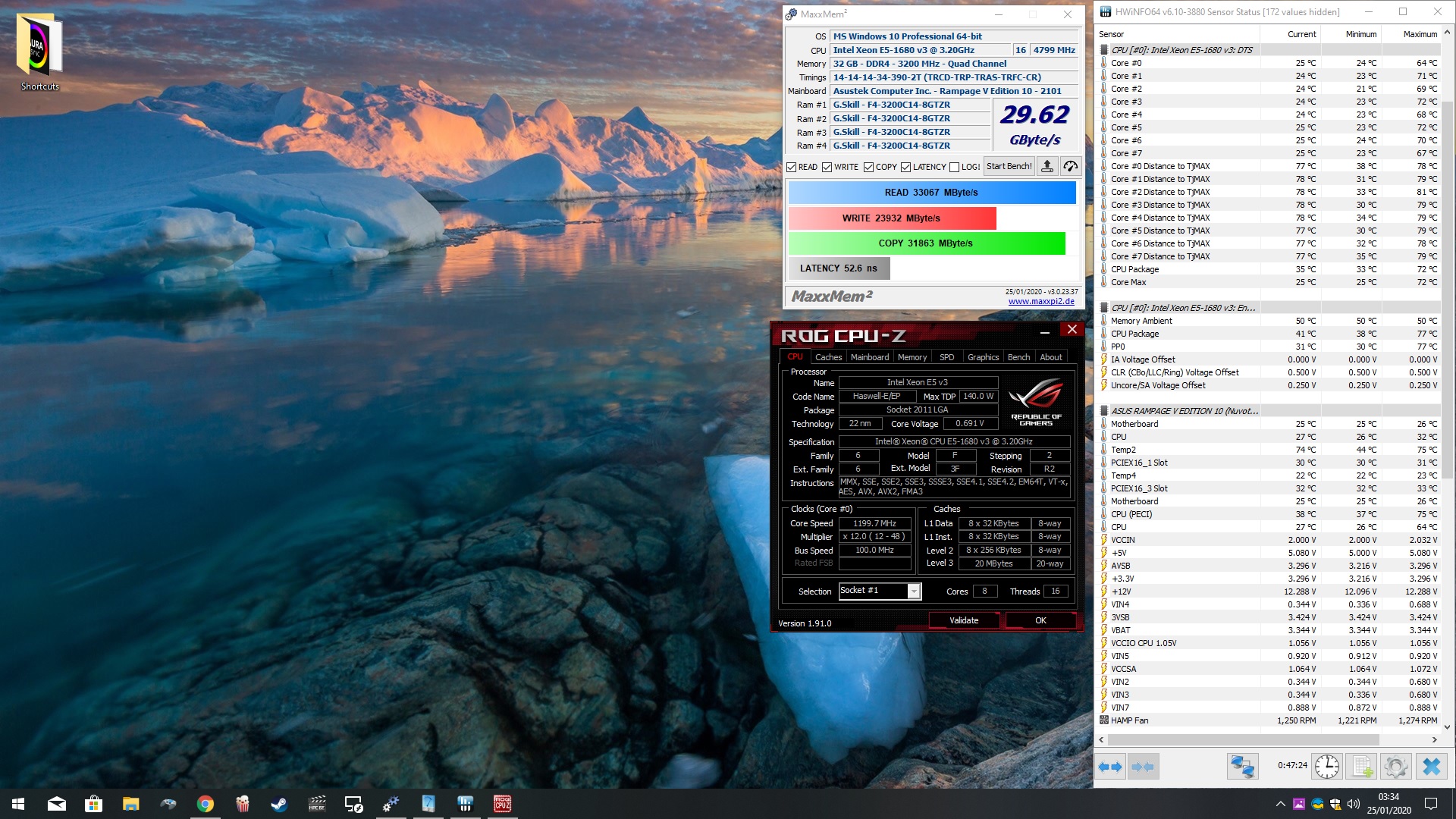Click fan icon beside HAMP Fan row
1456x819 pixels.
1104,720
